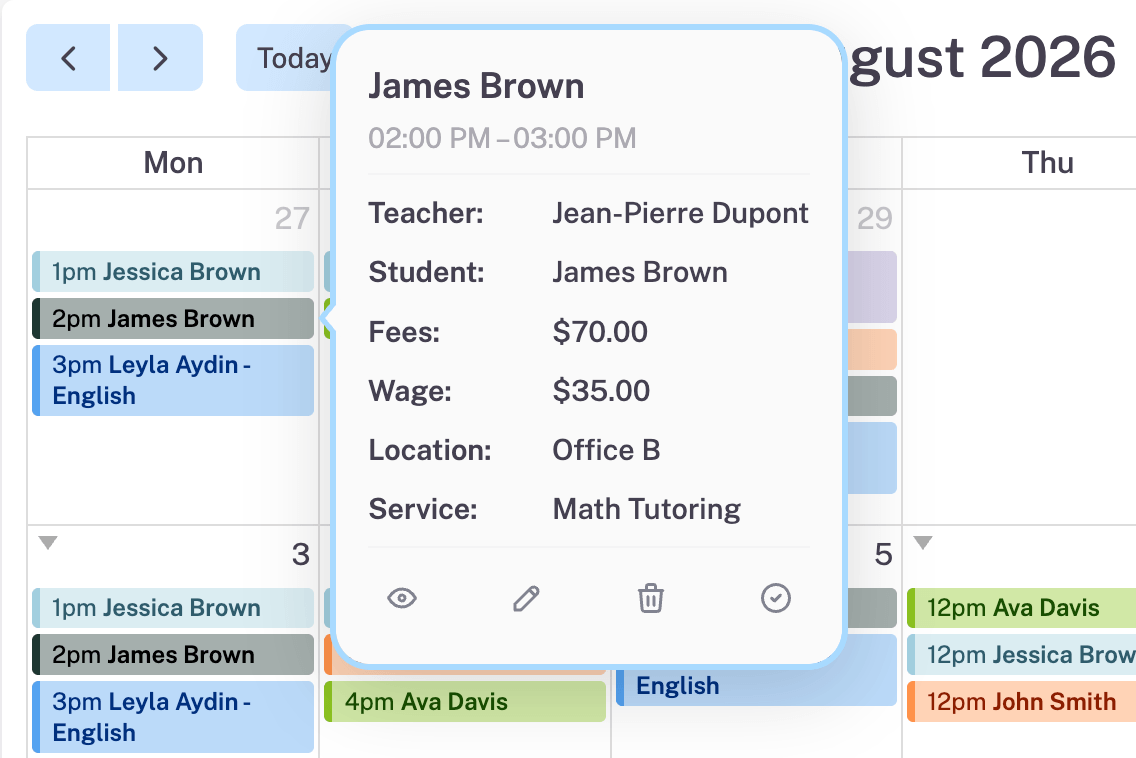View event details via eye icon

pyautogui.click(x=401, y=599)
